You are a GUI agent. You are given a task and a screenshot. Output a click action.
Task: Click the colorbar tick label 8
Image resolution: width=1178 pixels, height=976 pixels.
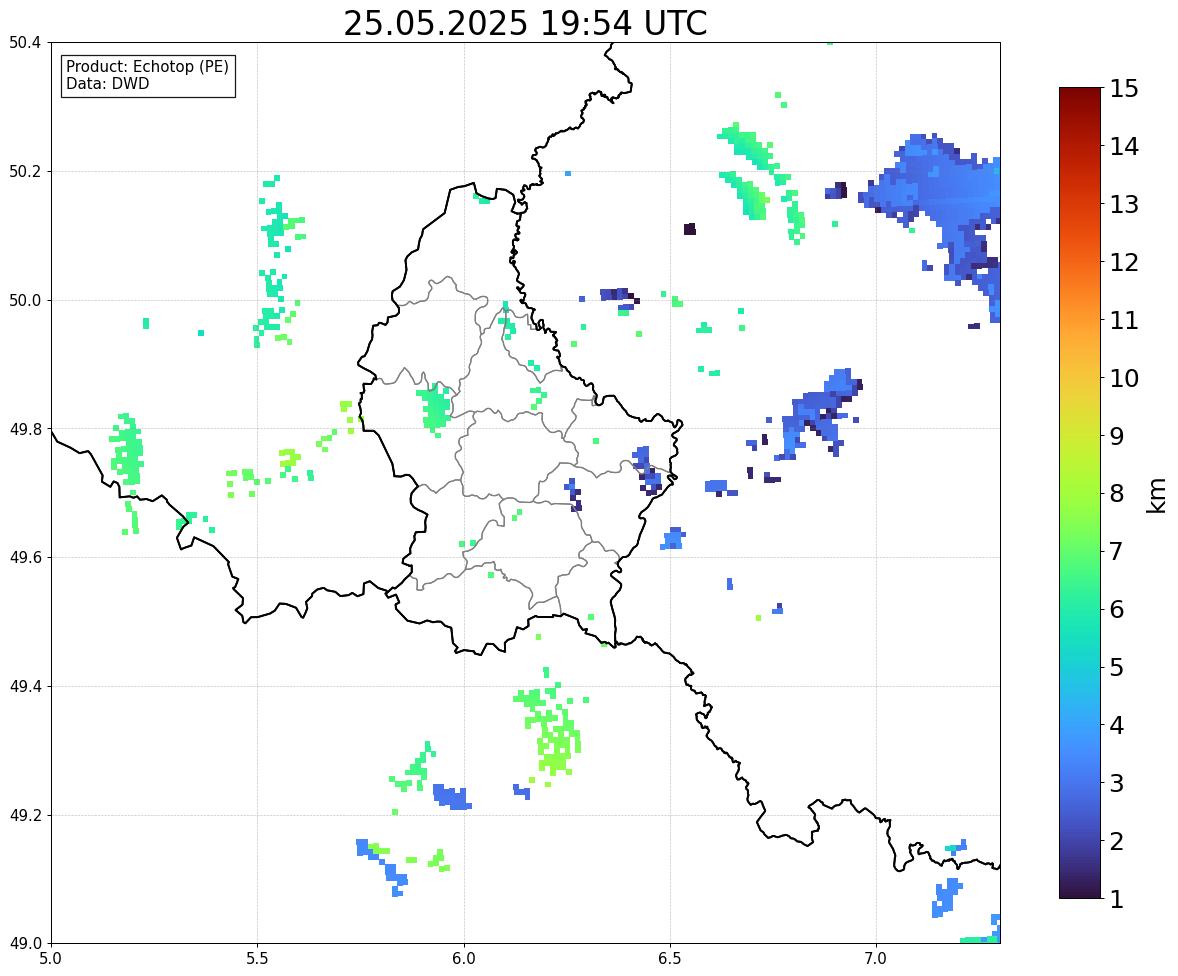click(1117, 494)
